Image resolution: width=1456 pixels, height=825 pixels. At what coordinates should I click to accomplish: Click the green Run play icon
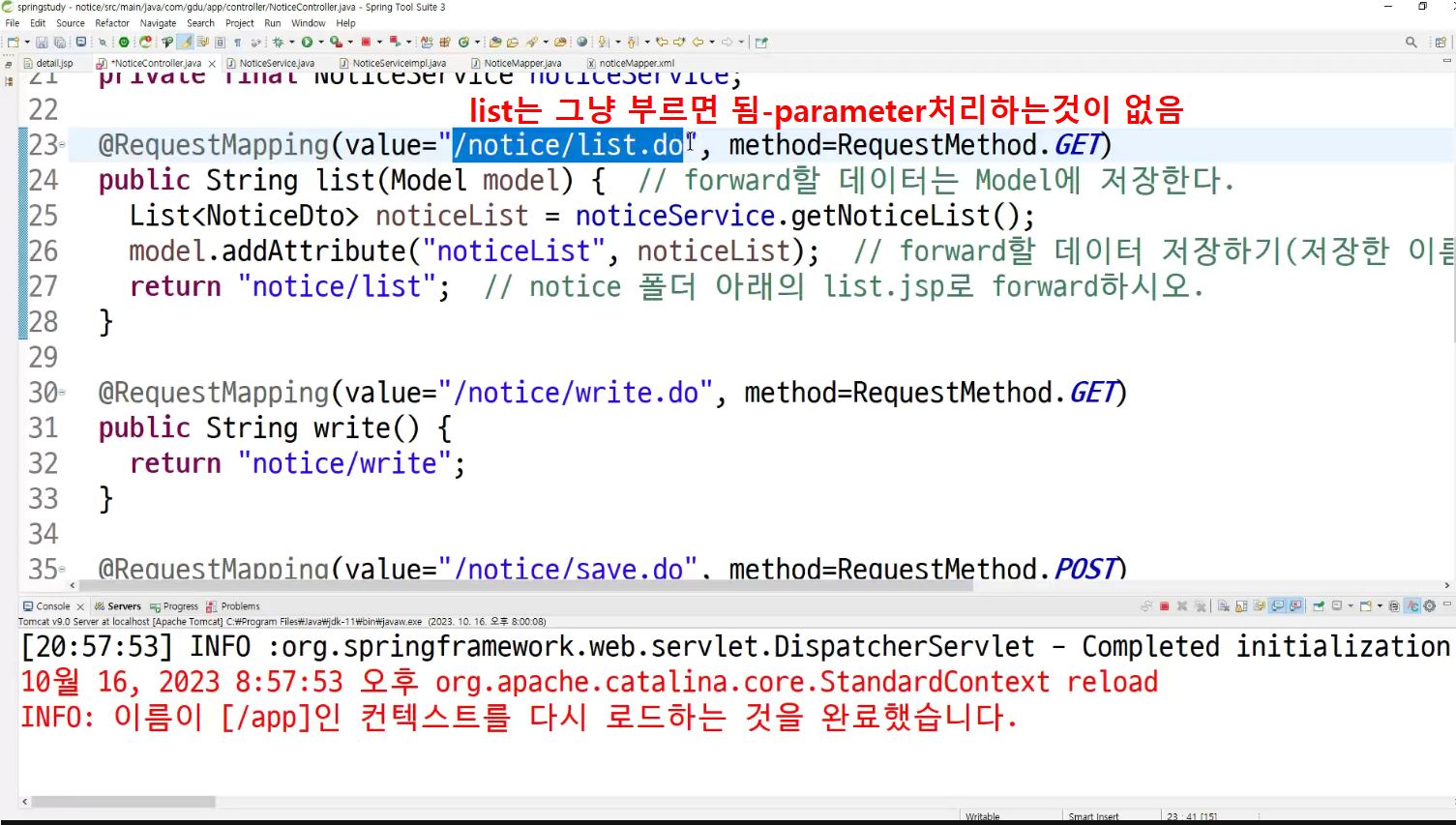coord(307,42)
